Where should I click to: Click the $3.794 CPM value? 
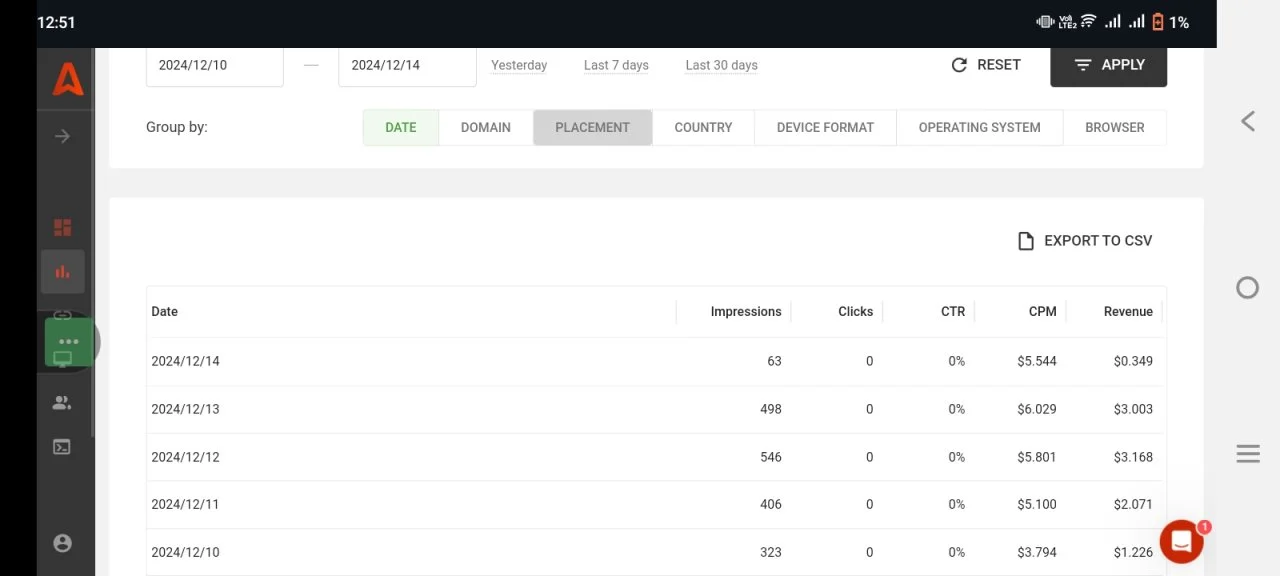1037,552
